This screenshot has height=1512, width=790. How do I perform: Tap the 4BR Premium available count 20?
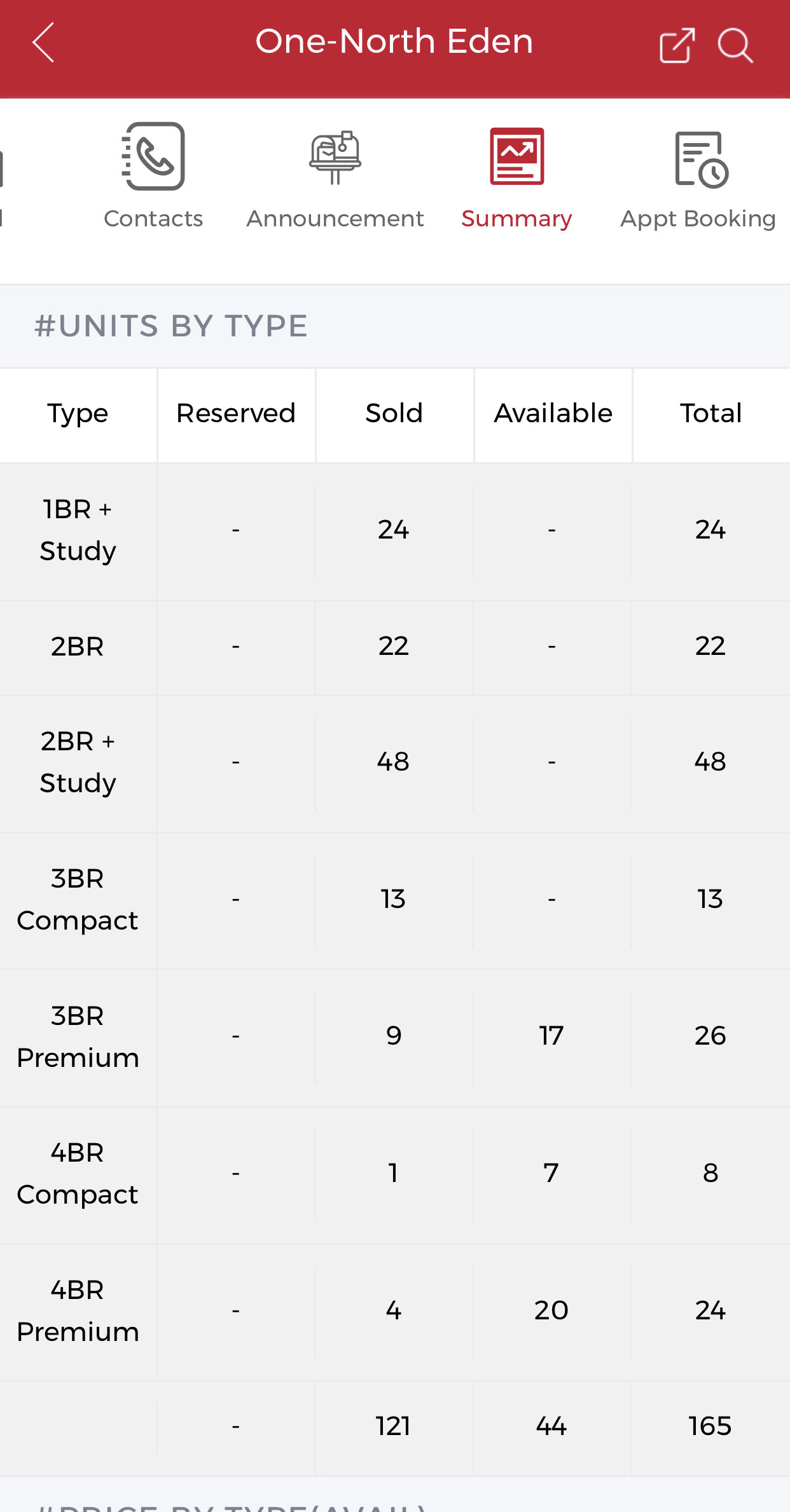point(551,1310)
